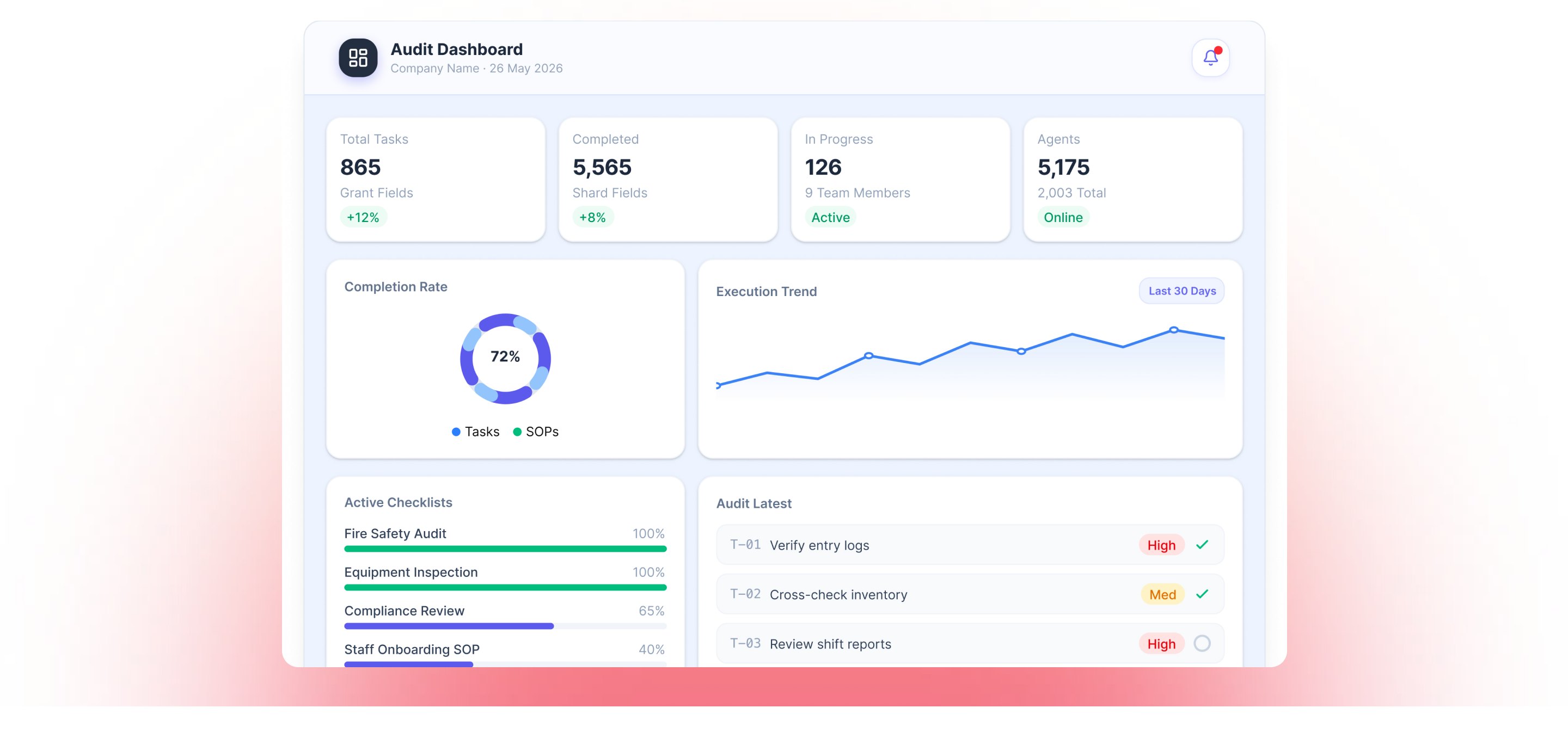Click the Fire Safety Audit progress bar
The width and height of the screenshot is (1568, 751).
pos(505,549)
